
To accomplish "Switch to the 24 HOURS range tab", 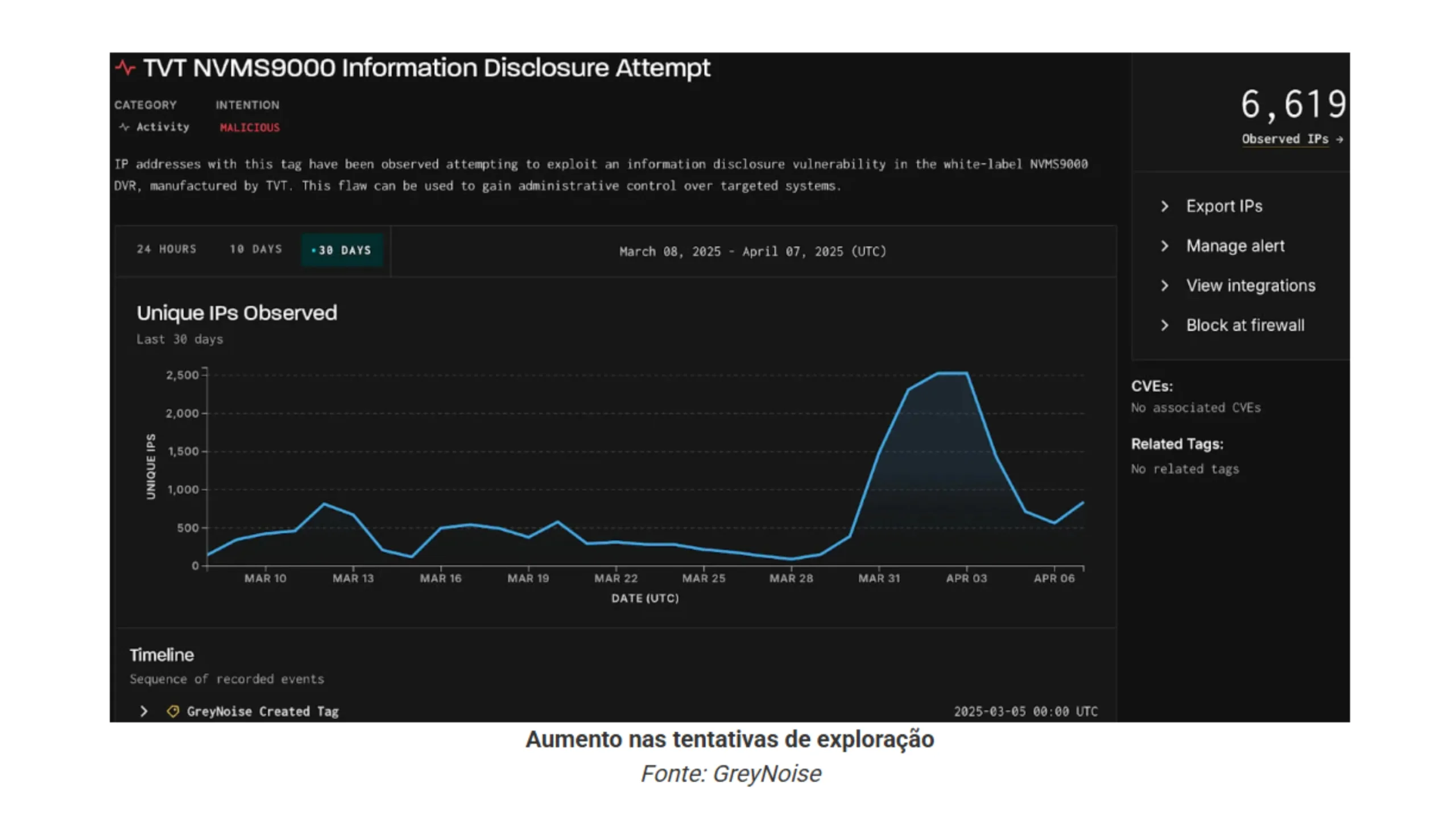I will (x=166, y=249).
